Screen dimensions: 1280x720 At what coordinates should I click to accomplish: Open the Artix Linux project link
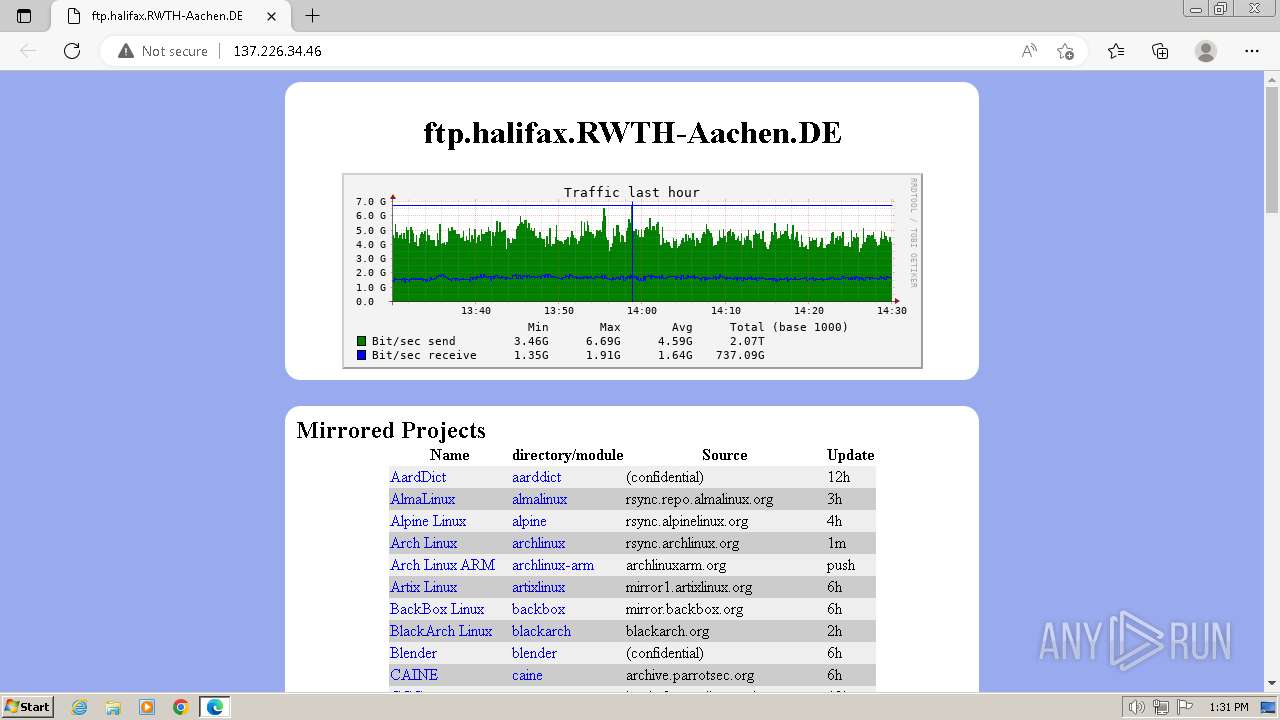pyautogui.click(x=424, y=587)
